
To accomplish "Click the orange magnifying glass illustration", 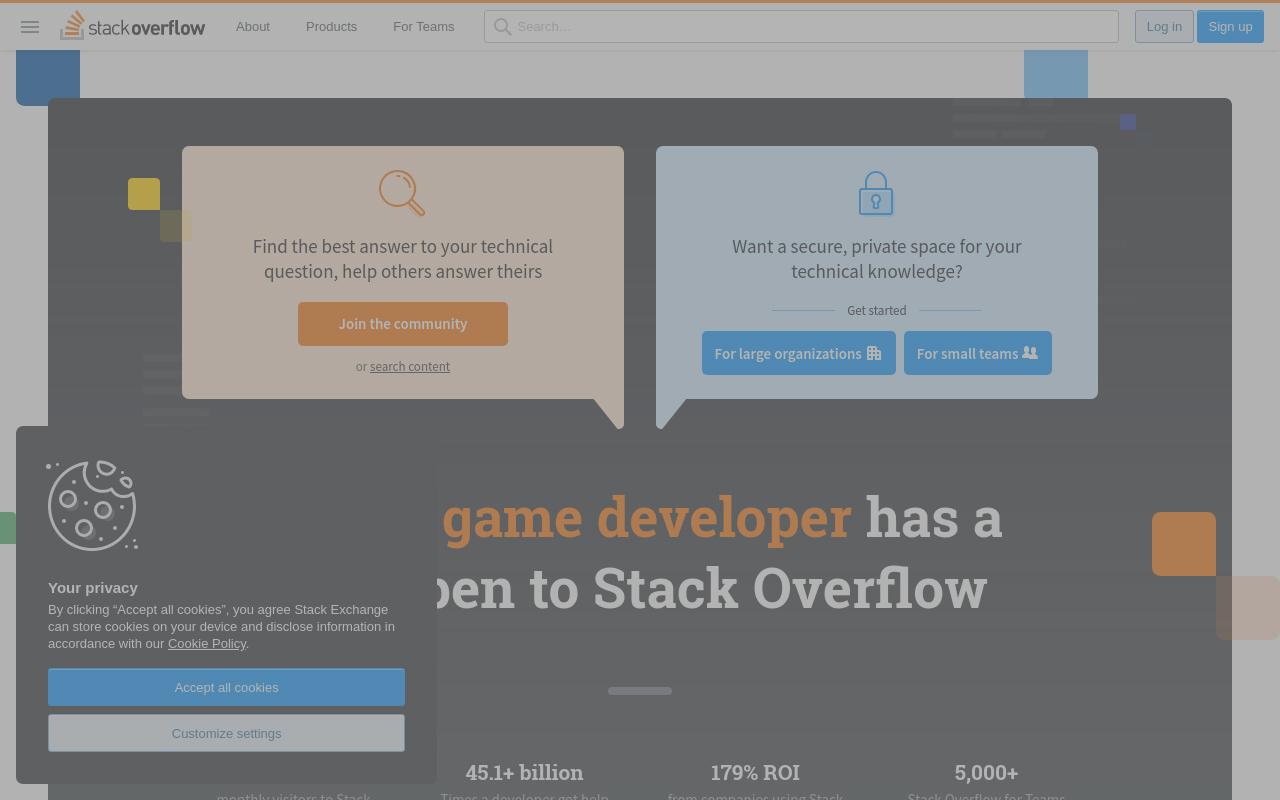I will (x=402, y=193).
